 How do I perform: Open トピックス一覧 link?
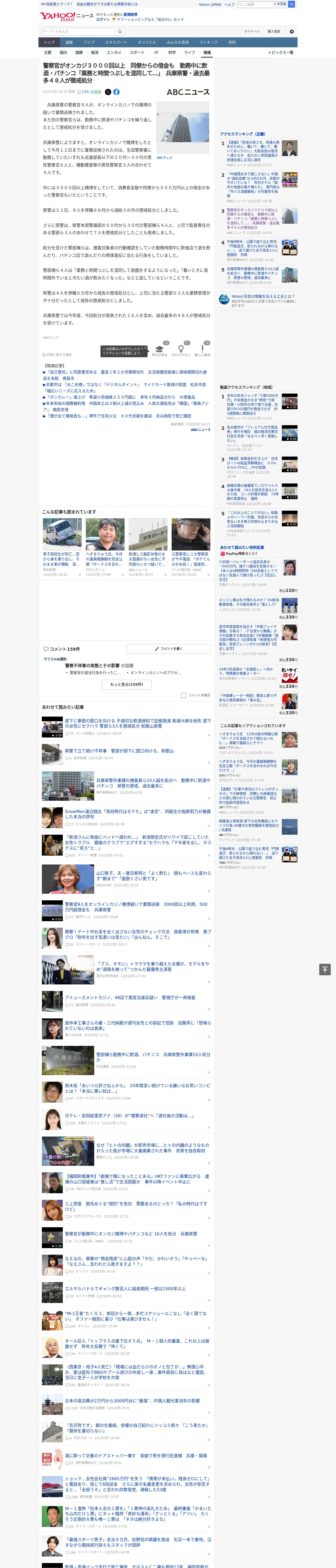point(281,52)
